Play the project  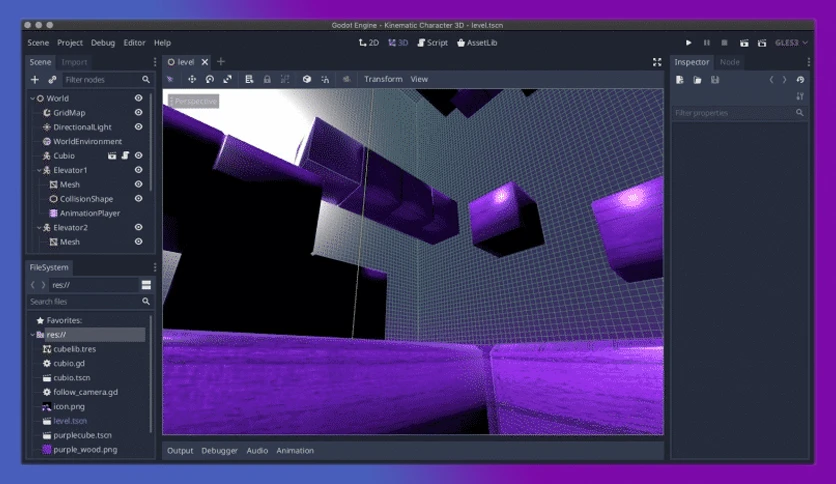pyautogui.click(x=688, y=43)
